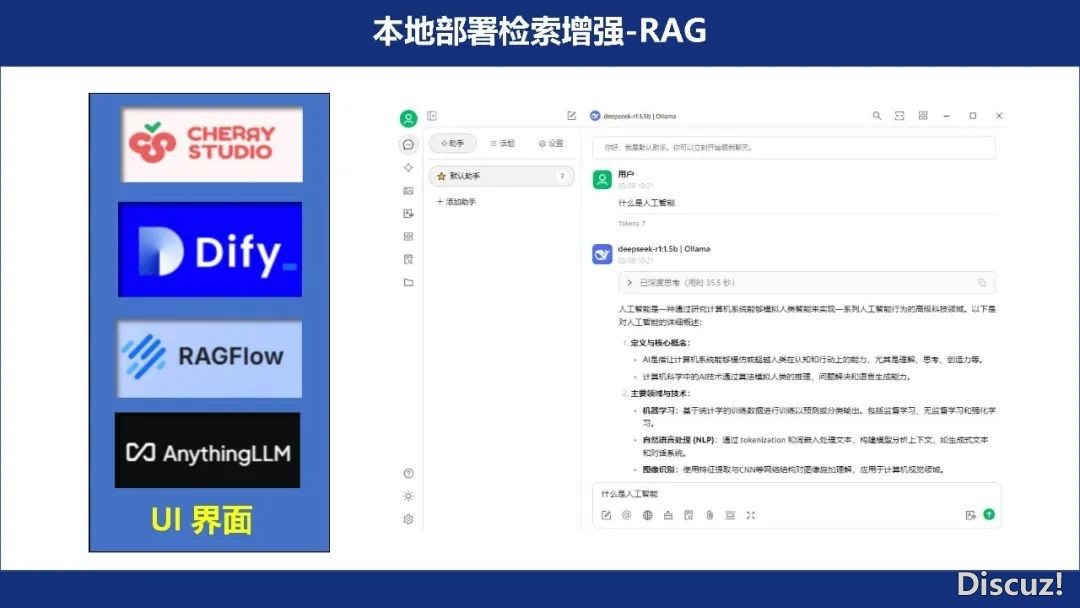This screenshot has height=608, width=1080.
Task: Click the icon after the globe
Action: 668,515
